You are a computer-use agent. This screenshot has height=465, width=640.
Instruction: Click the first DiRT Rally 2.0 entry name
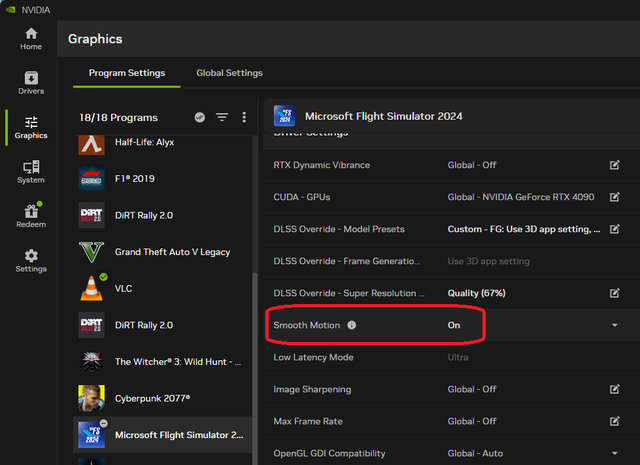[x=144, y=215]
